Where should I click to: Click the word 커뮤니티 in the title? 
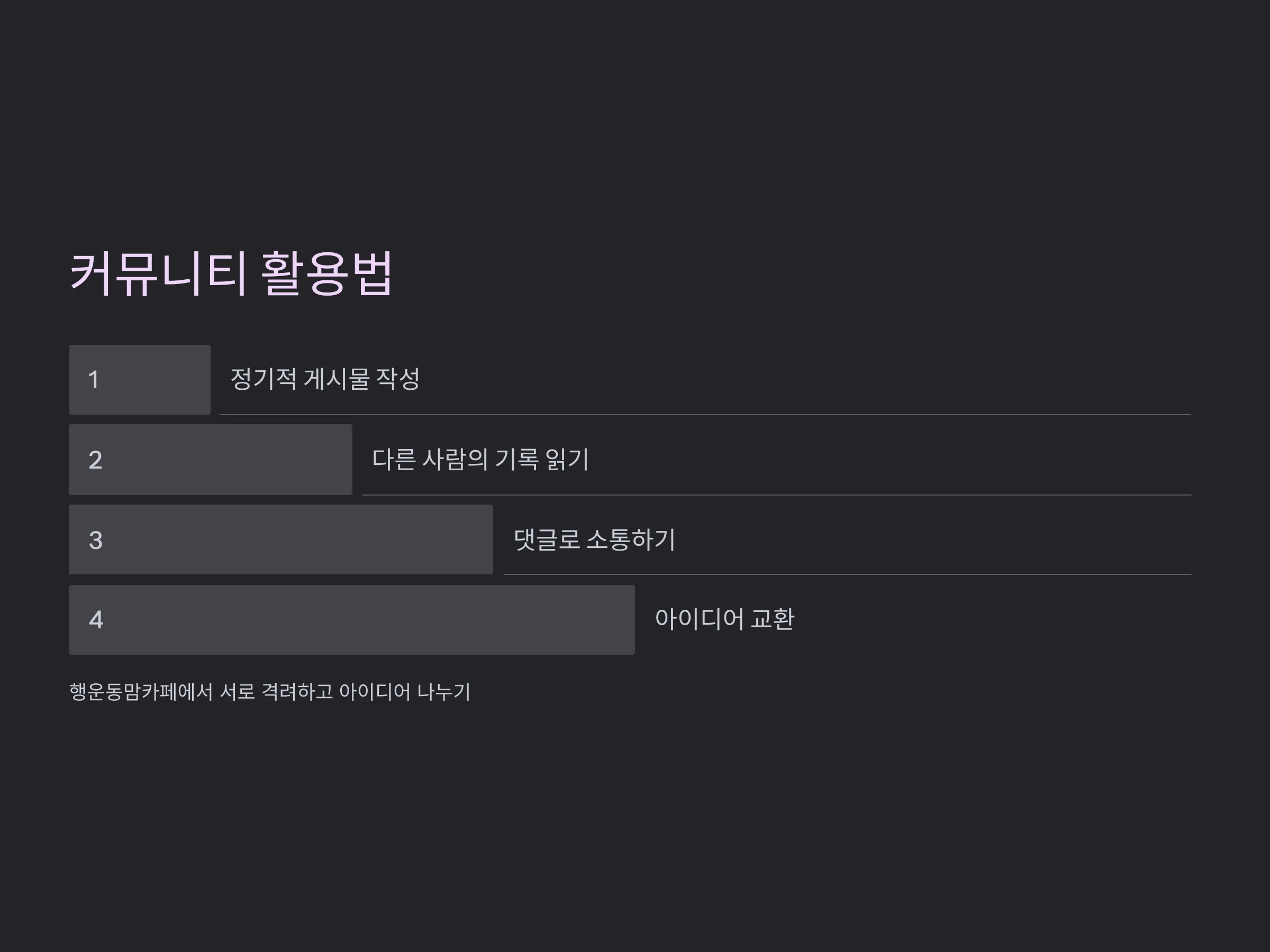[x=158, y=274]
